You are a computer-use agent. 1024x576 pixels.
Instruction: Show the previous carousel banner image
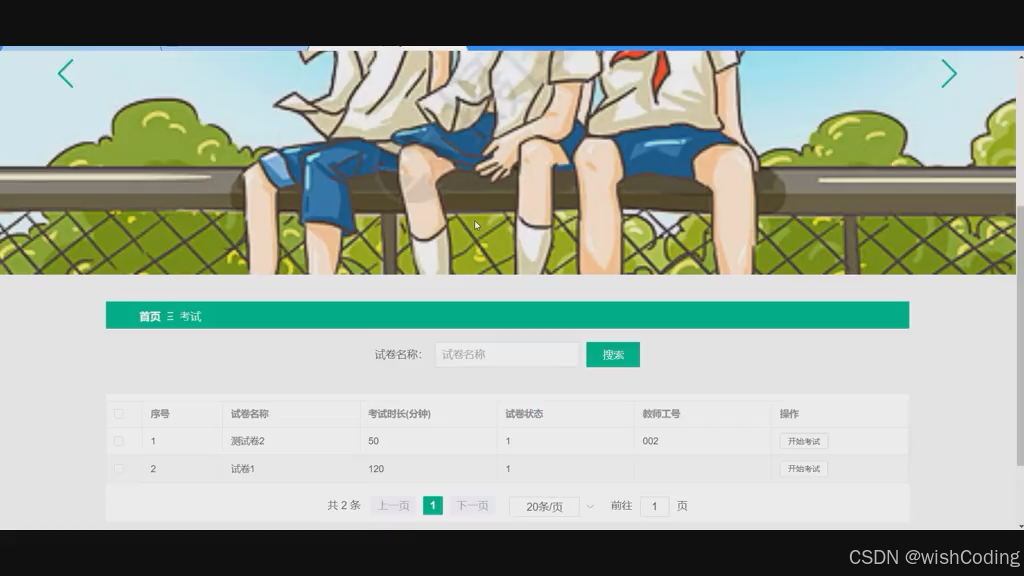point(65,73)
